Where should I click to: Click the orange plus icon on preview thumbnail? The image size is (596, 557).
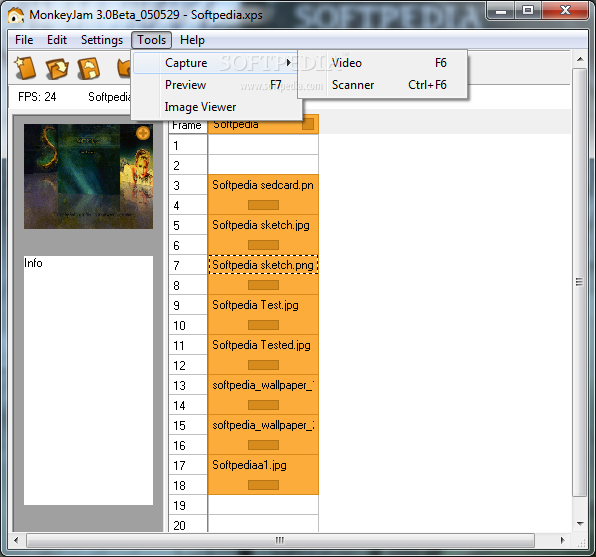(143, 133)
